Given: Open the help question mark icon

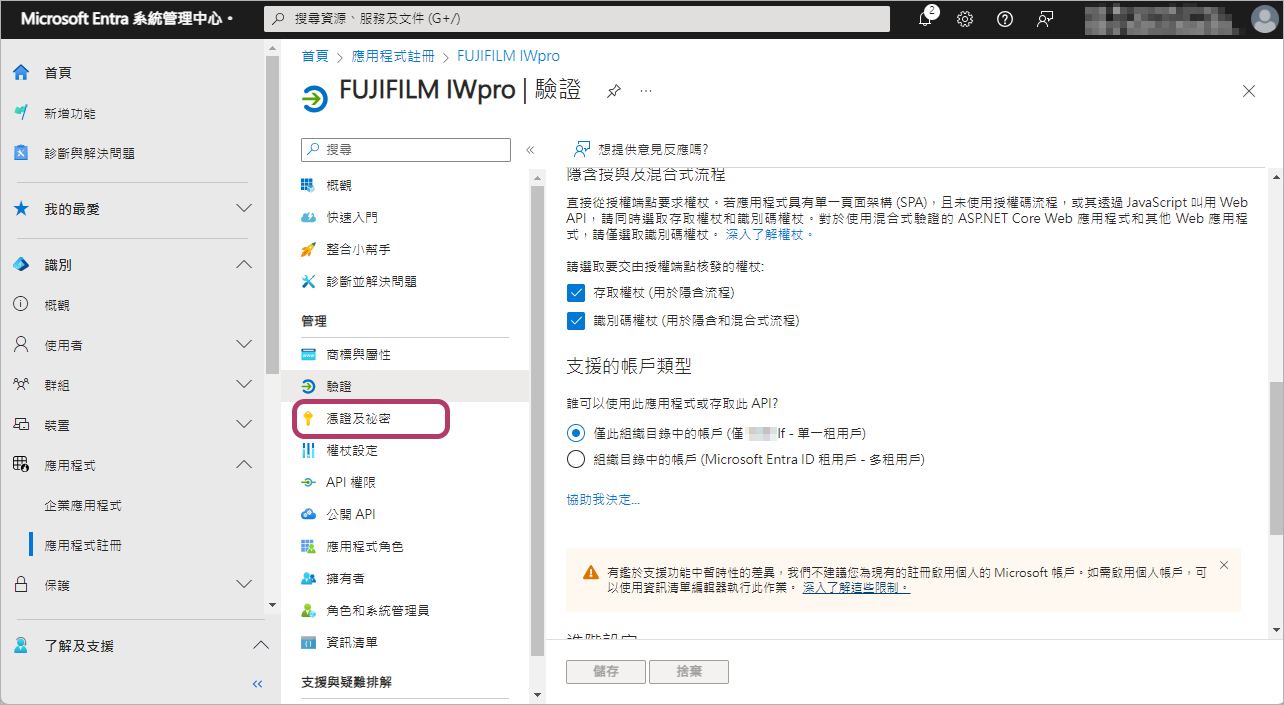Looking at the screenshot, I should (1005, 19).
